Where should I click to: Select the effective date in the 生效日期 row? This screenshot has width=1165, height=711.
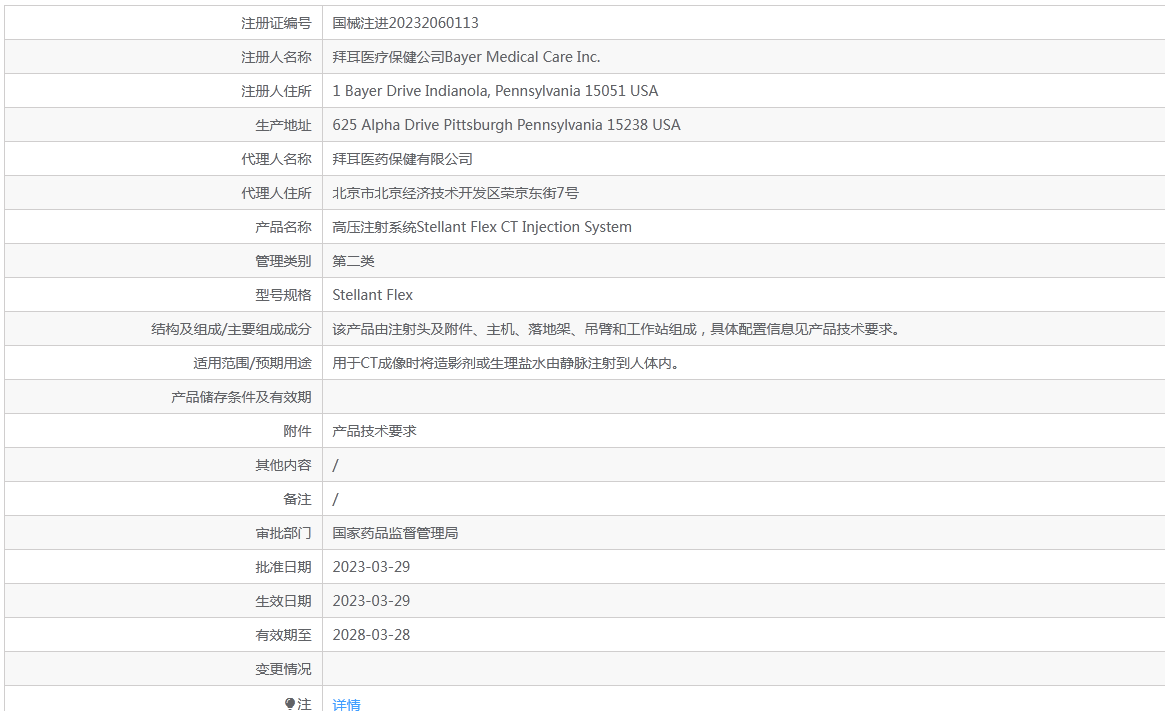click(x=371, y=601)
